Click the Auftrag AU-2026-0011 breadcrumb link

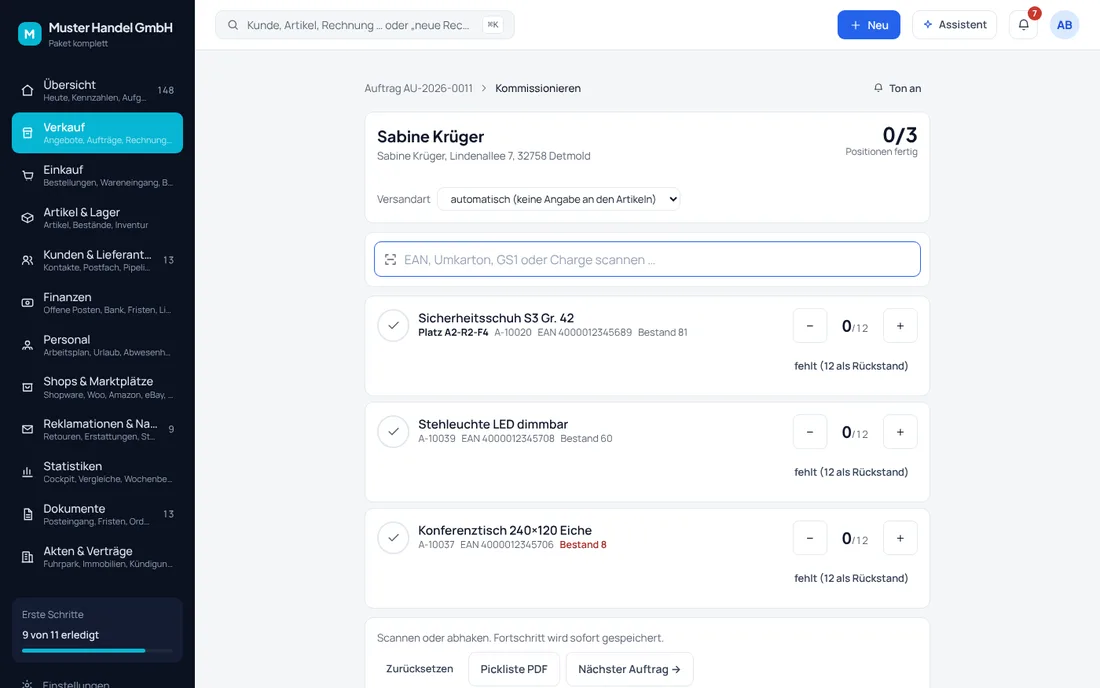pyautogui.click(x=419, y=88)
